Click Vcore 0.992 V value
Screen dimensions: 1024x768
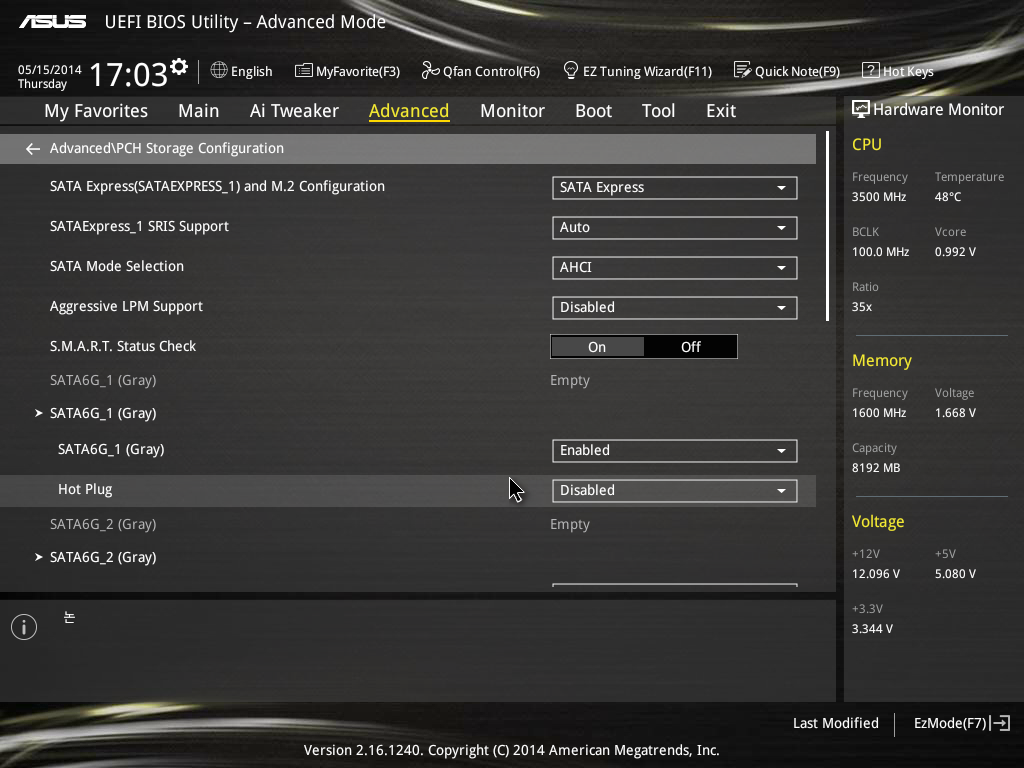pyautogui.click(x=955, y=251)
